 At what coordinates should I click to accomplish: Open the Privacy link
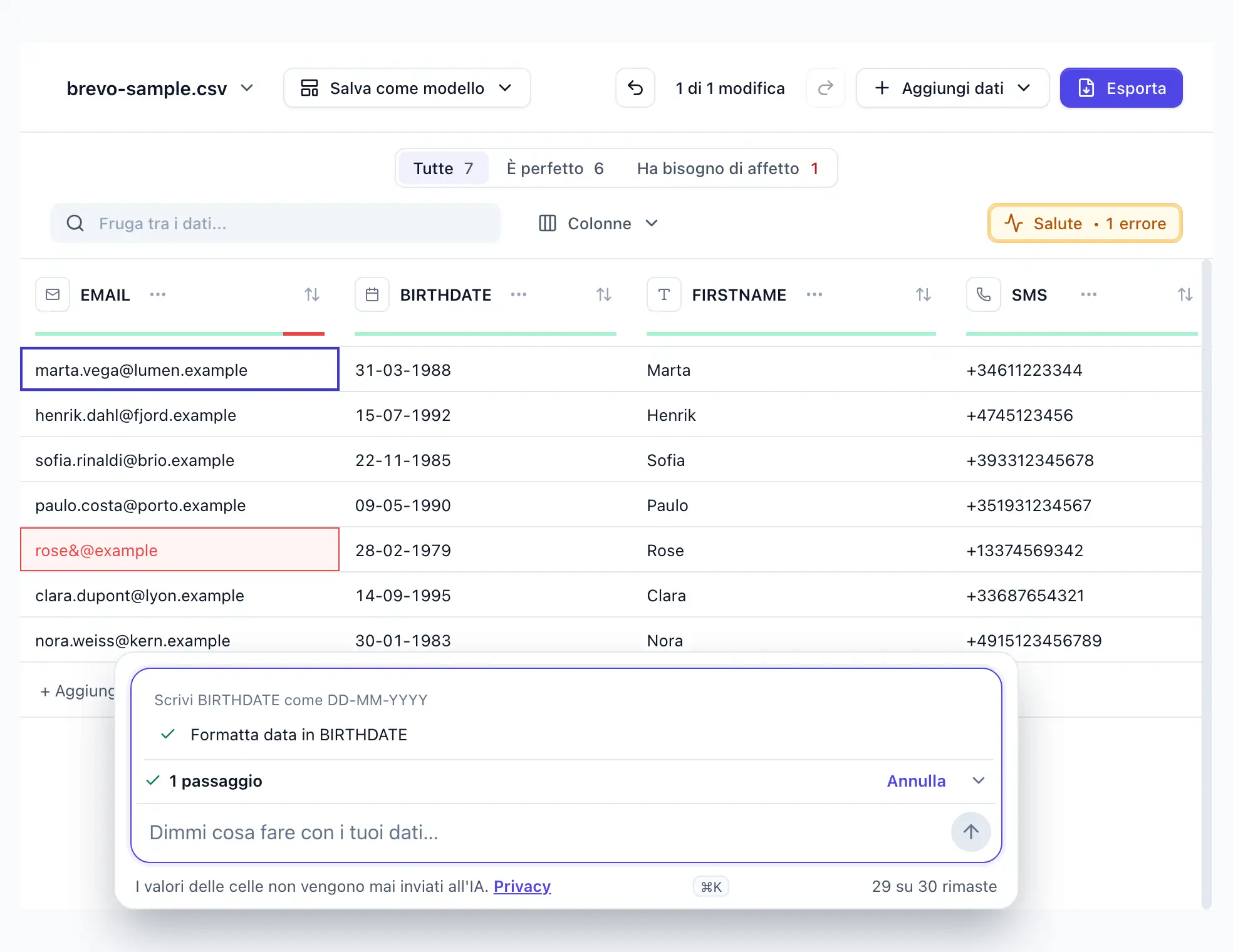tap(523, 886)
